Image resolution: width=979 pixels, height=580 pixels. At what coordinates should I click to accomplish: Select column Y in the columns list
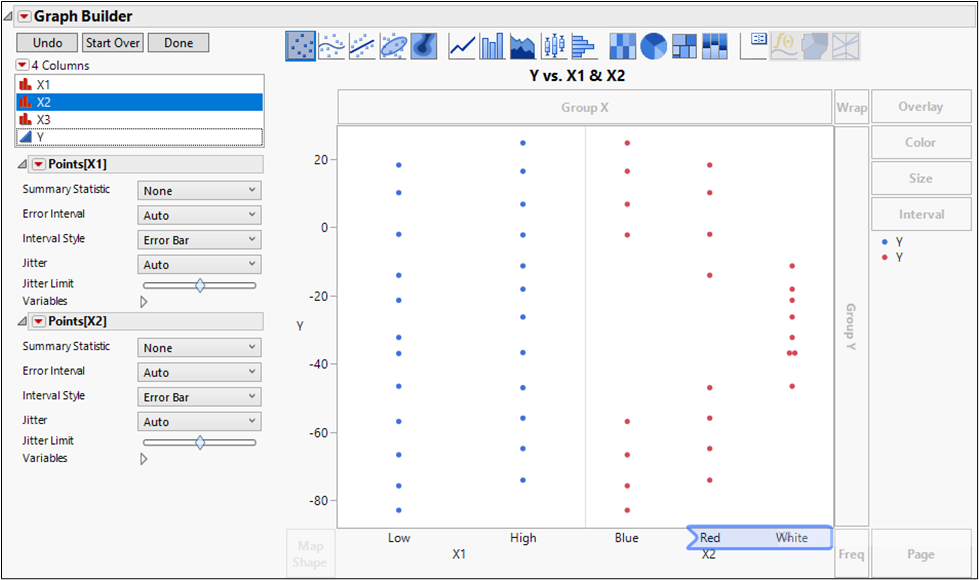coord(139,137)
